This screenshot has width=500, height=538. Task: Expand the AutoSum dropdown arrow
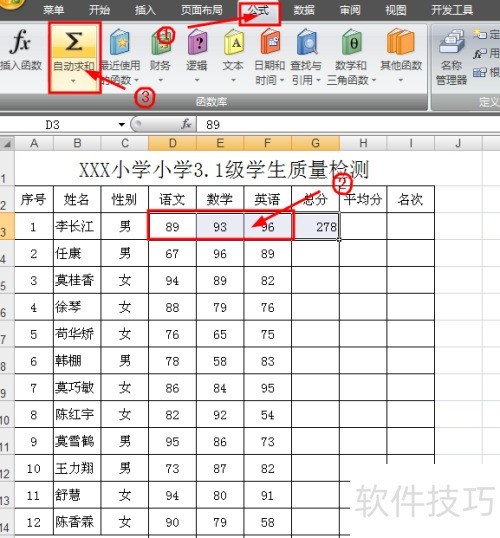(73, 81)
